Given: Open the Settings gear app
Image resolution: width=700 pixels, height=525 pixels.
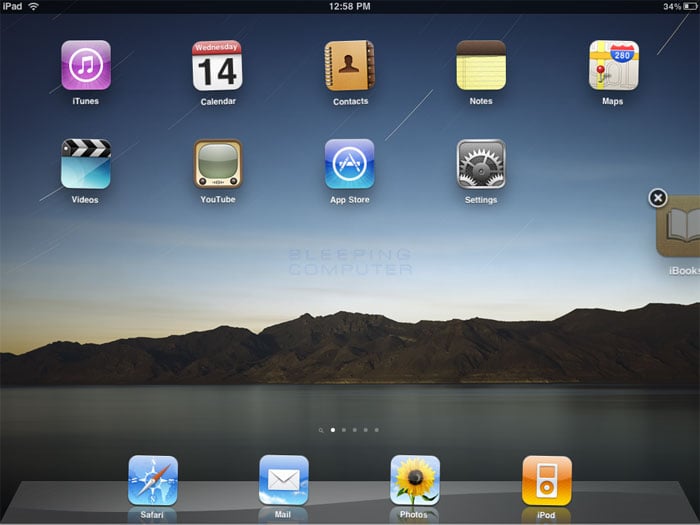Looking at the screenshot, I should (x=481, y=164).
